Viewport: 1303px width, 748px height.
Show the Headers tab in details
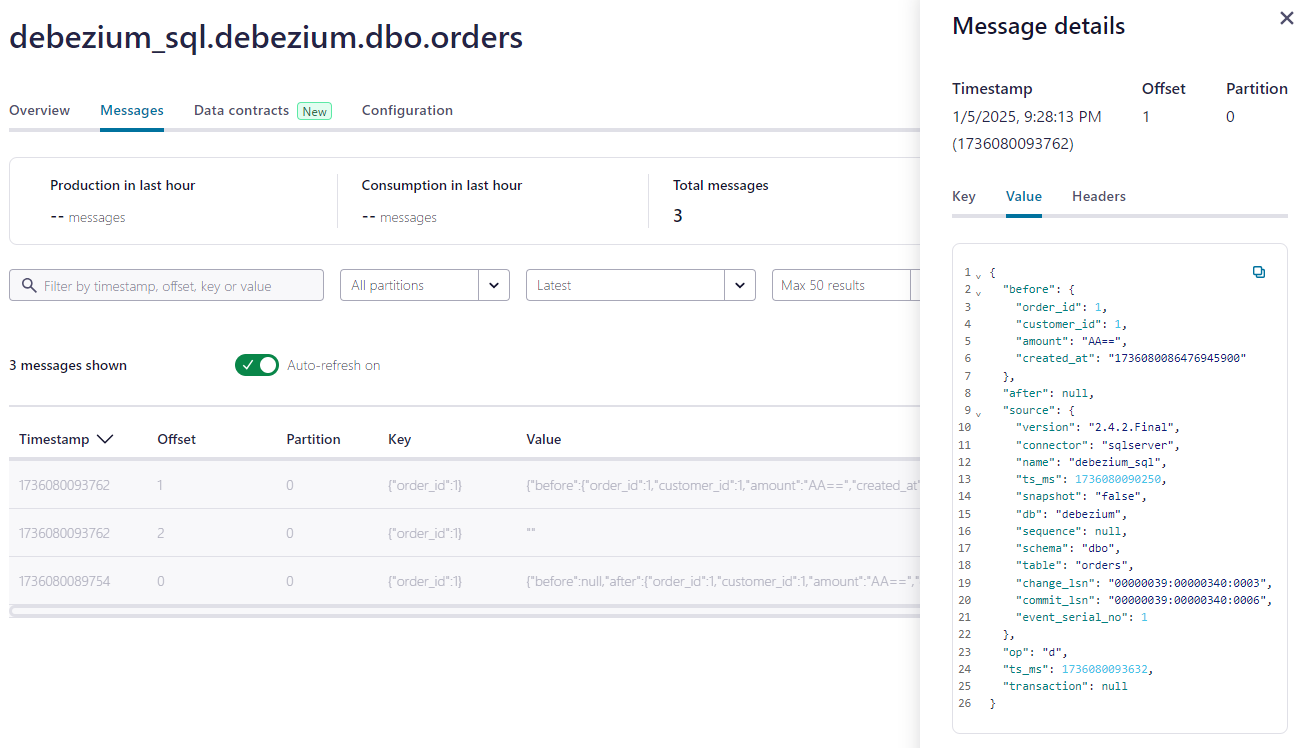click(1099, 196)
